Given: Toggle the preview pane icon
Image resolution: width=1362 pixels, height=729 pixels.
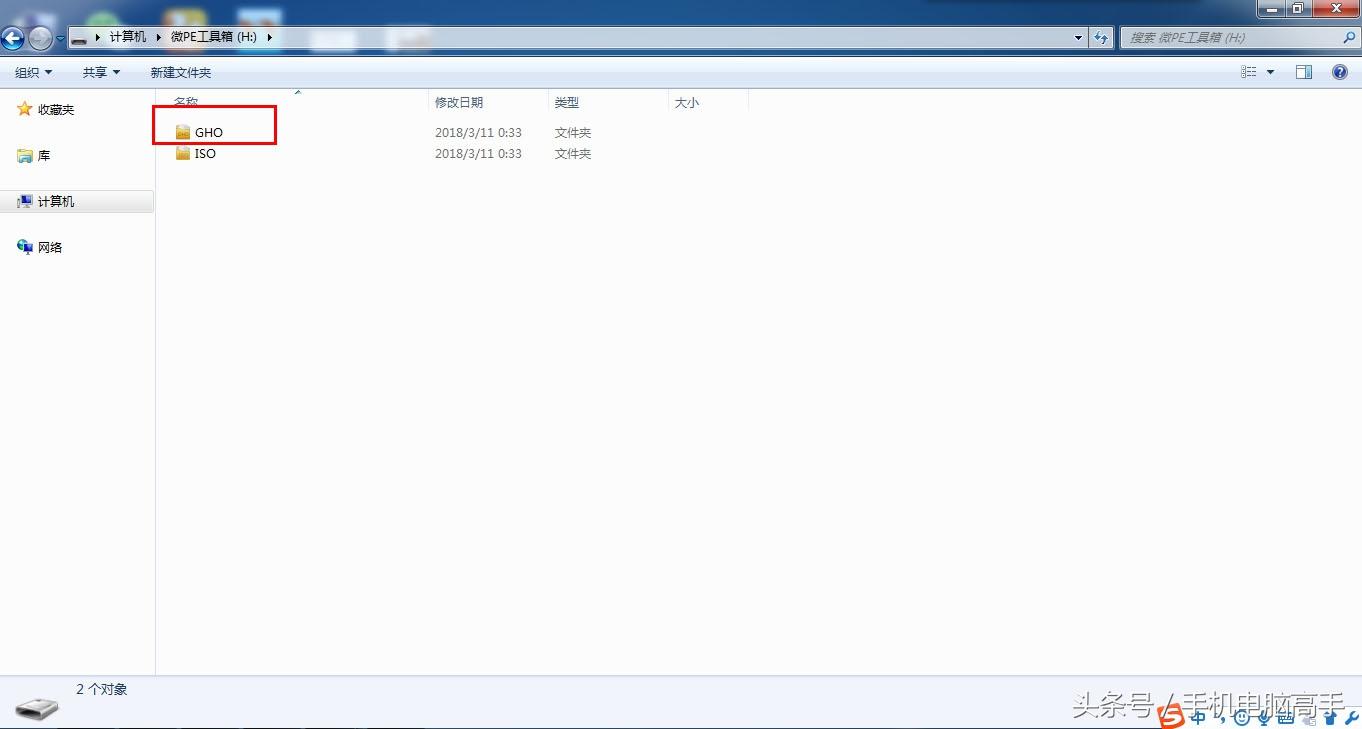Looking at the screenshot, I should click(x=1304, y=72).
